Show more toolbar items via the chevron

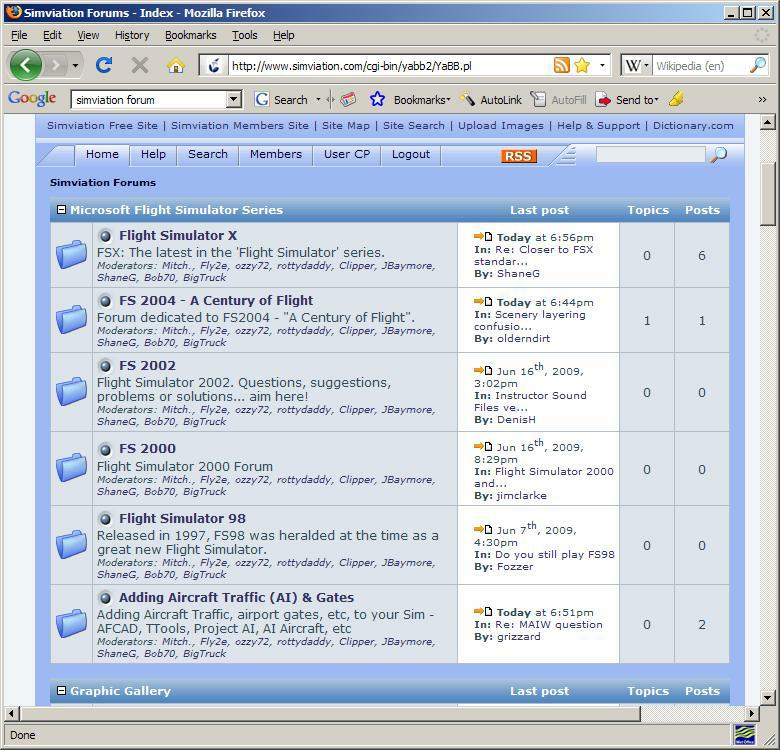point(762,99)
